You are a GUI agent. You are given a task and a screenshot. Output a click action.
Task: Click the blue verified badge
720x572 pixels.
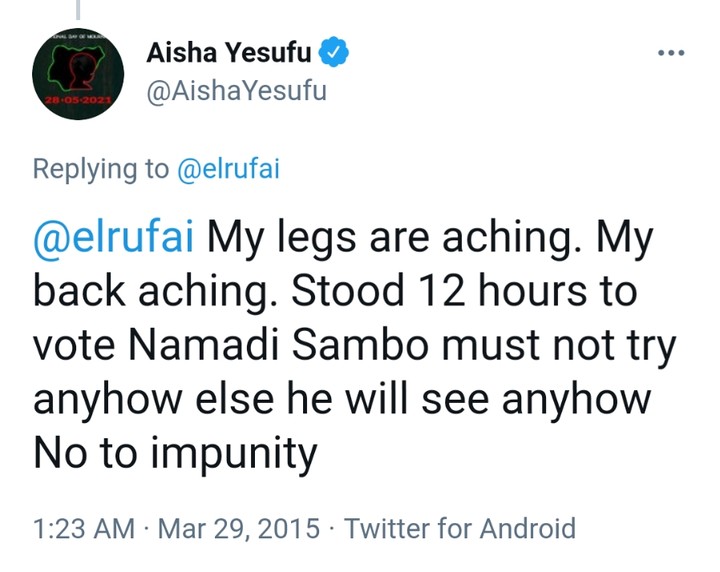tap(335, 52)
